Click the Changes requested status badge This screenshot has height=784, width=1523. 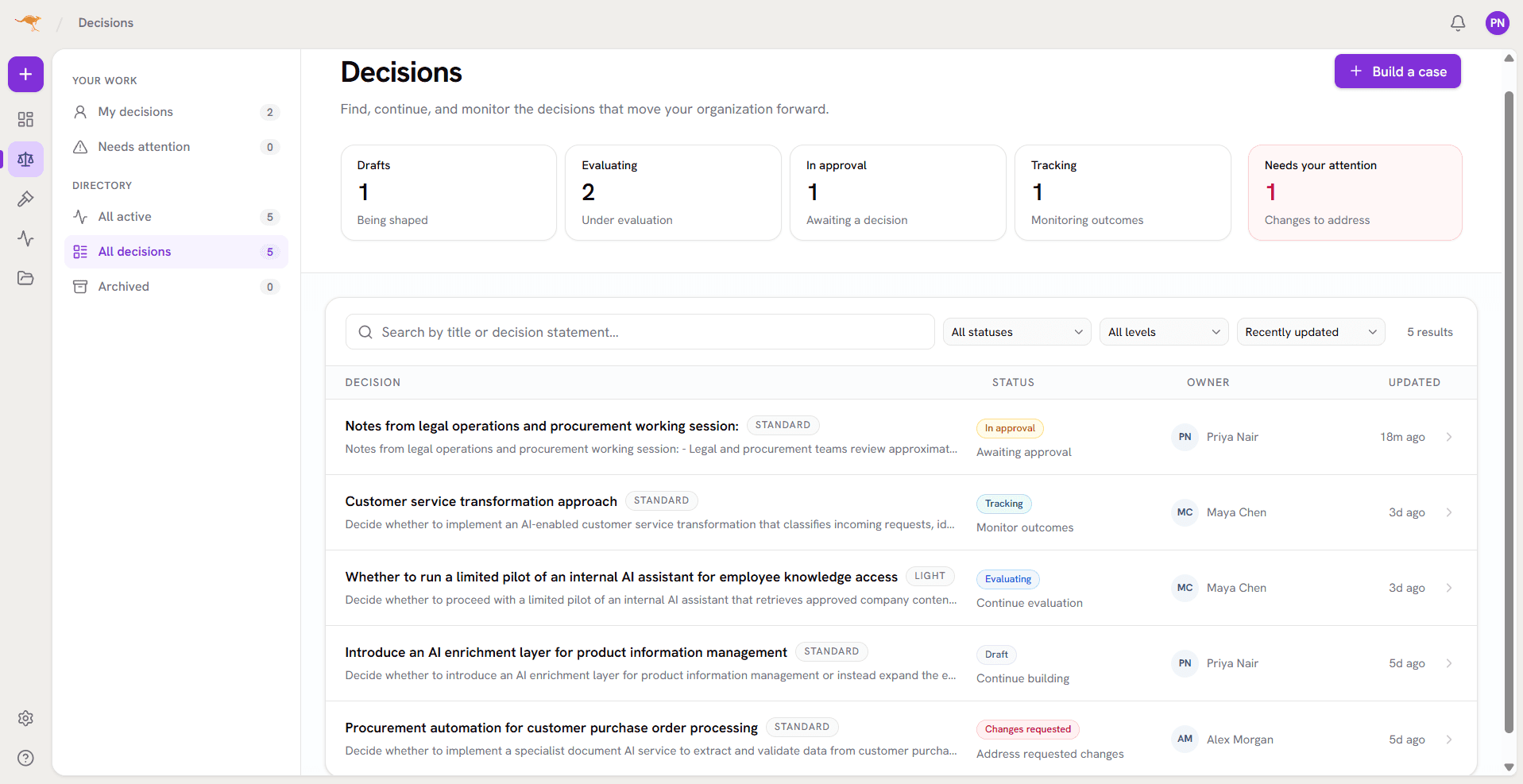1028,729
